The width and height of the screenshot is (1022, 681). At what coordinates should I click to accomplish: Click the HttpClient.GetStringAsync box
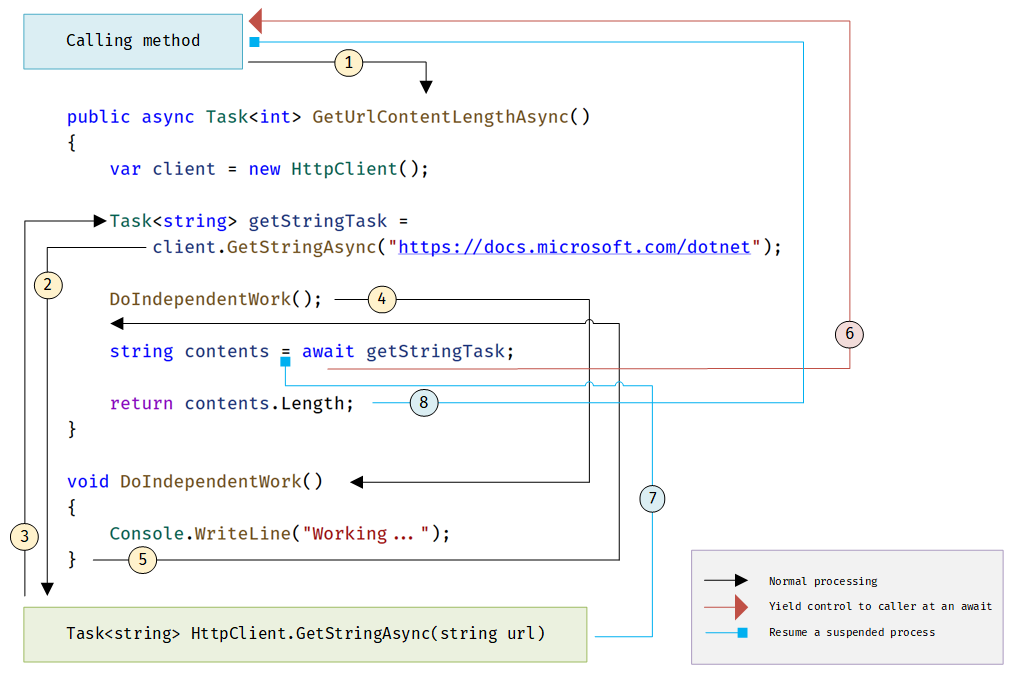click(x=305, y=633)
